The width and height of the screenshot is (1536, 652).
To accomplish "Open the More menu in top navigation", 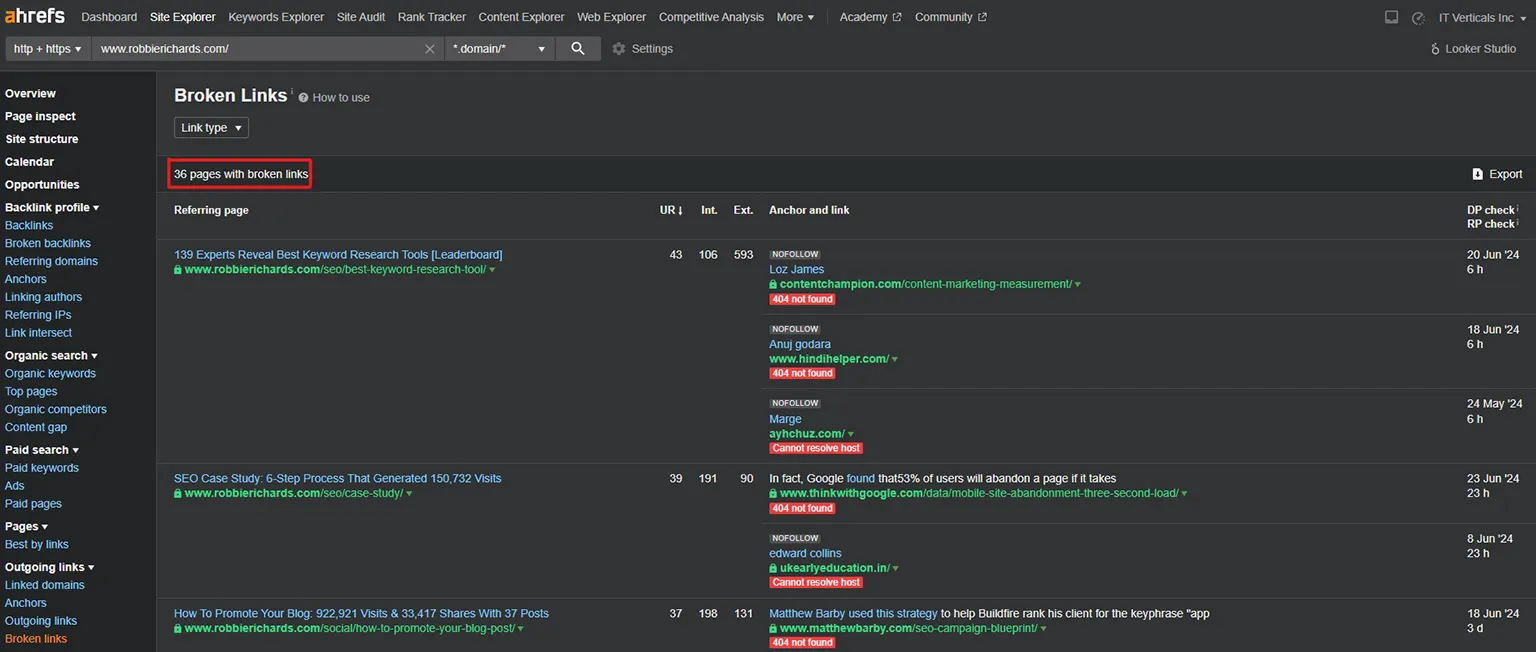I will click(795, 17).
